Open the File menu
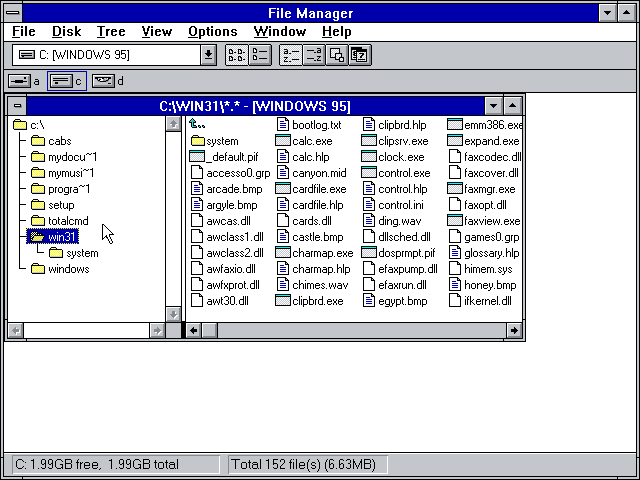Image resolution: width=640 pixels, height=480 pixels. 24,31
